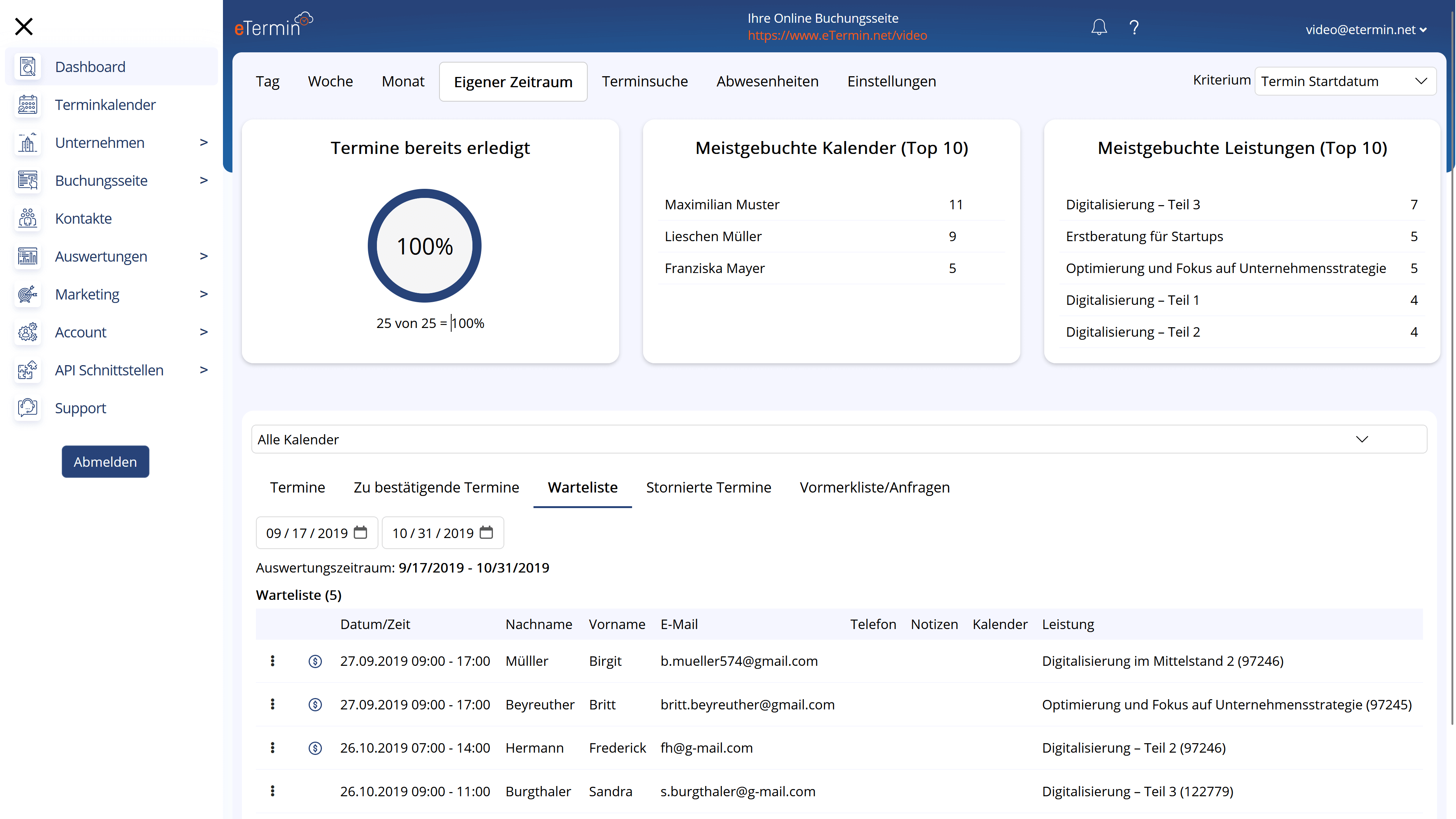Open calendar picker for start date 09/17/2019
Image resolution: width=1456 pixels, height=819 pixels.
361,532
